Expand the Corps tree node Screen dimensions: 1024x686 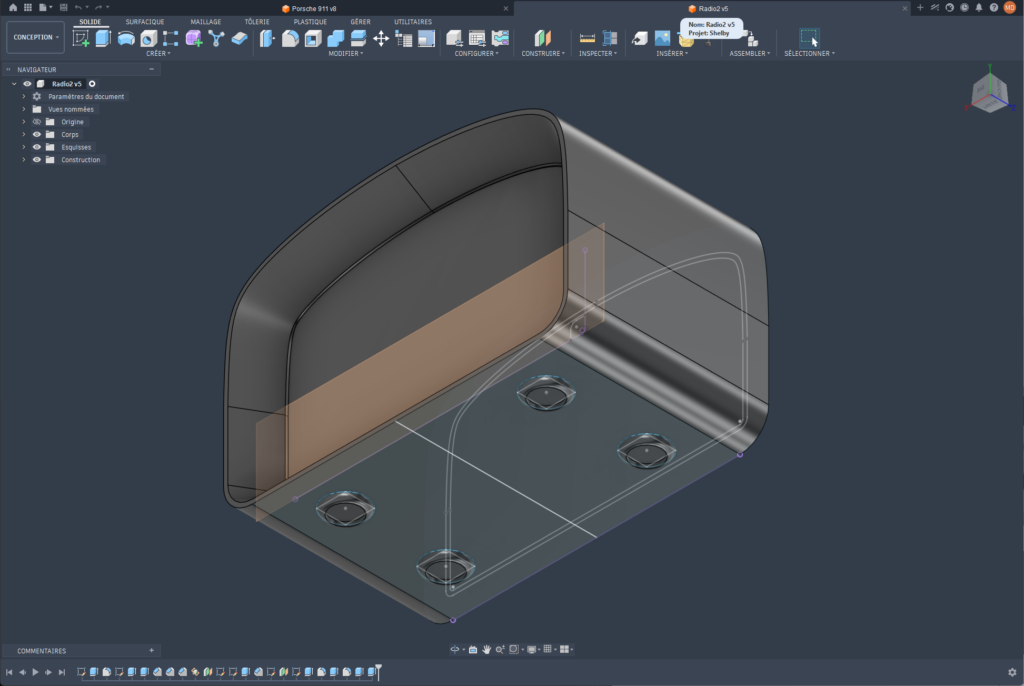[24, 134]
